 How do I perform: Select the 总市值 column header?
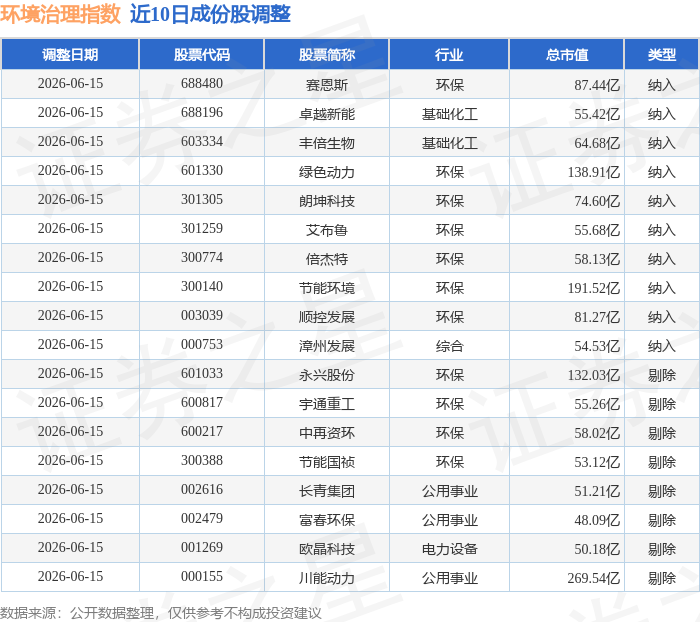(567, 54)
